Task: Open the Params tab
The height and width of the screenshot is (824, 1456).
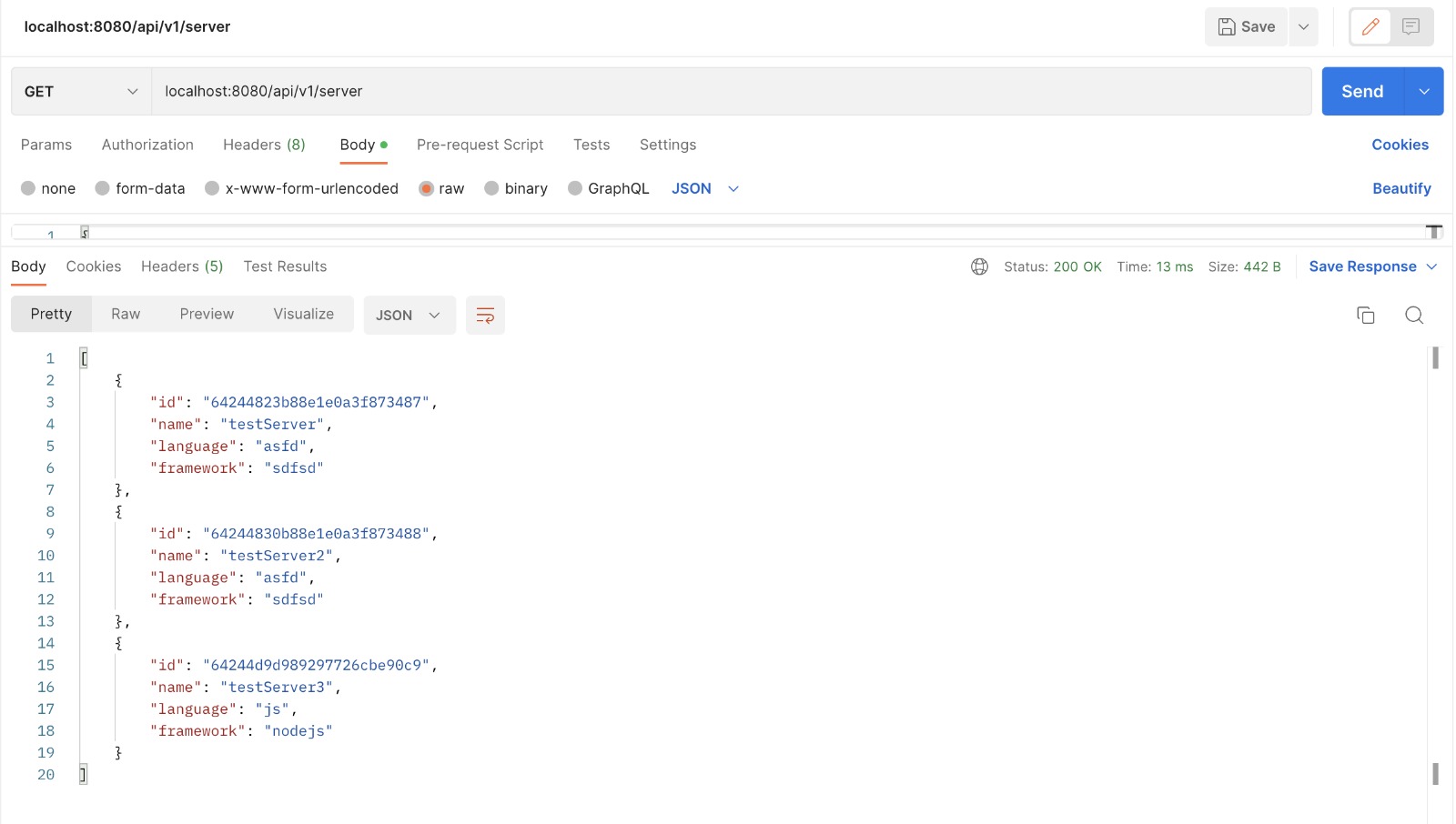Action: point(46,145)
